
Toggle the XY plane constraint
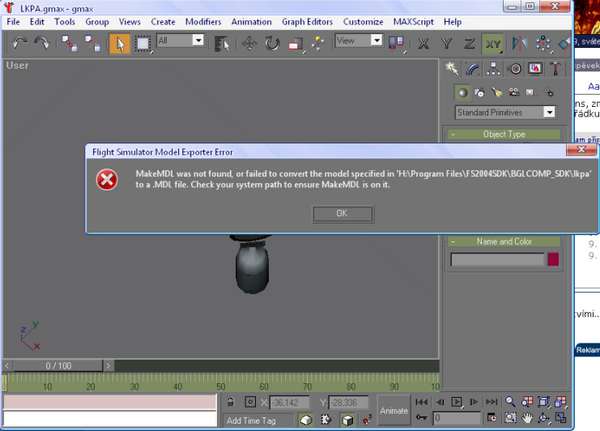tap(491, 43)
